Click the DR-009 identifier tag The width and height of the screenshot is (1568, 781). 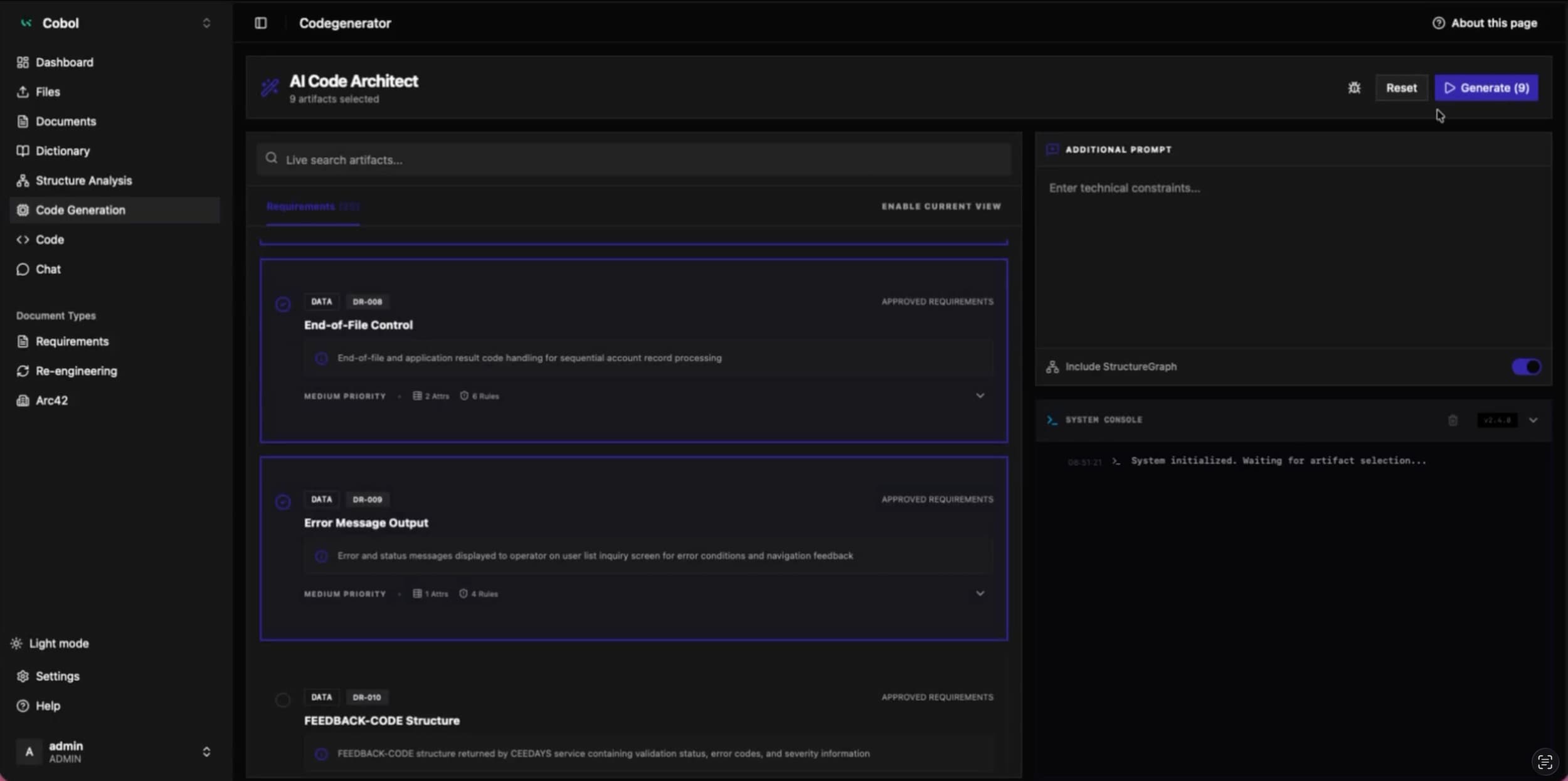click(x=367, y=499)
